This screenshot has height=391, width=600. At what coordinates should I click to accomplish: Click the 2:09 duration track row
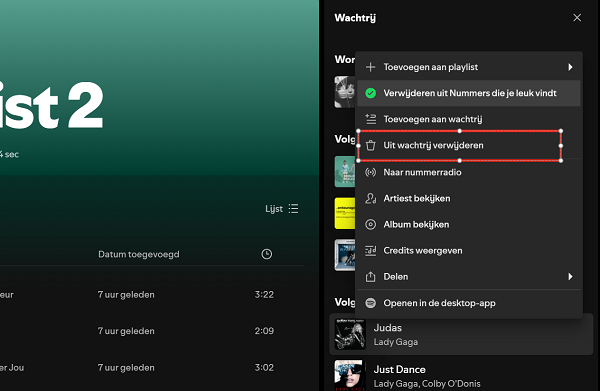[x=152, y=331]
